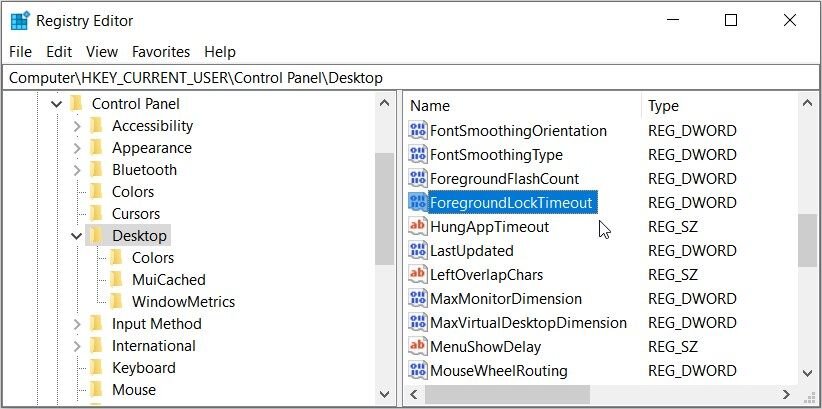Click the Type column header
Viewport: 822px width, 409px height.
click(719, 105)
